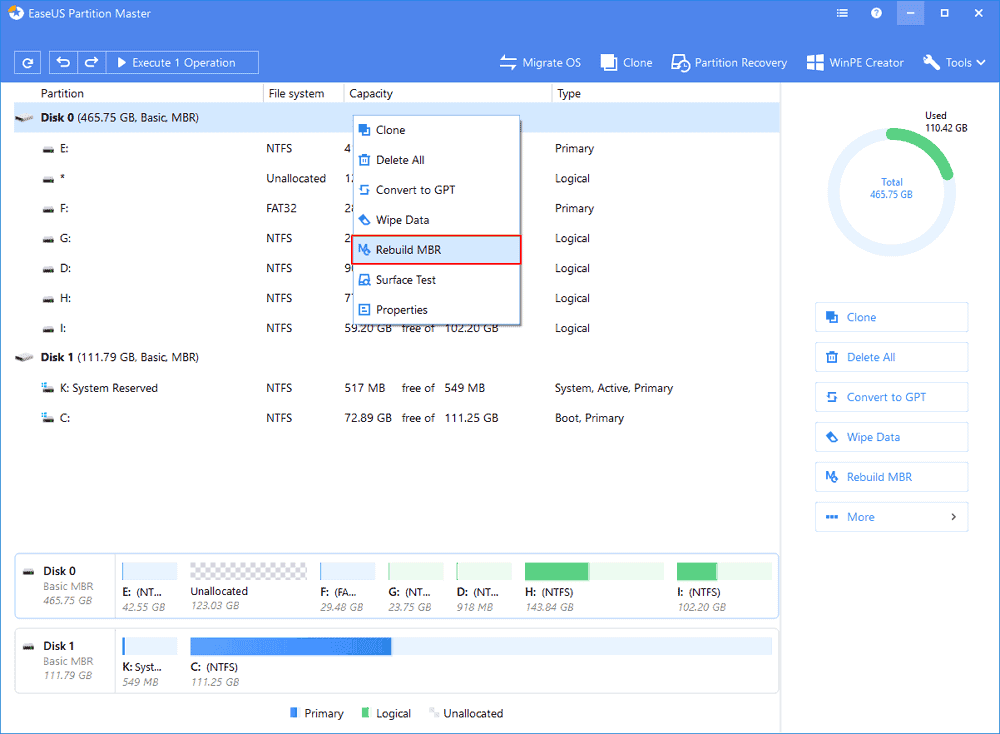Click the Disk 0 drive icon in list
1000x734 pixels.
(x=24, y=118)
